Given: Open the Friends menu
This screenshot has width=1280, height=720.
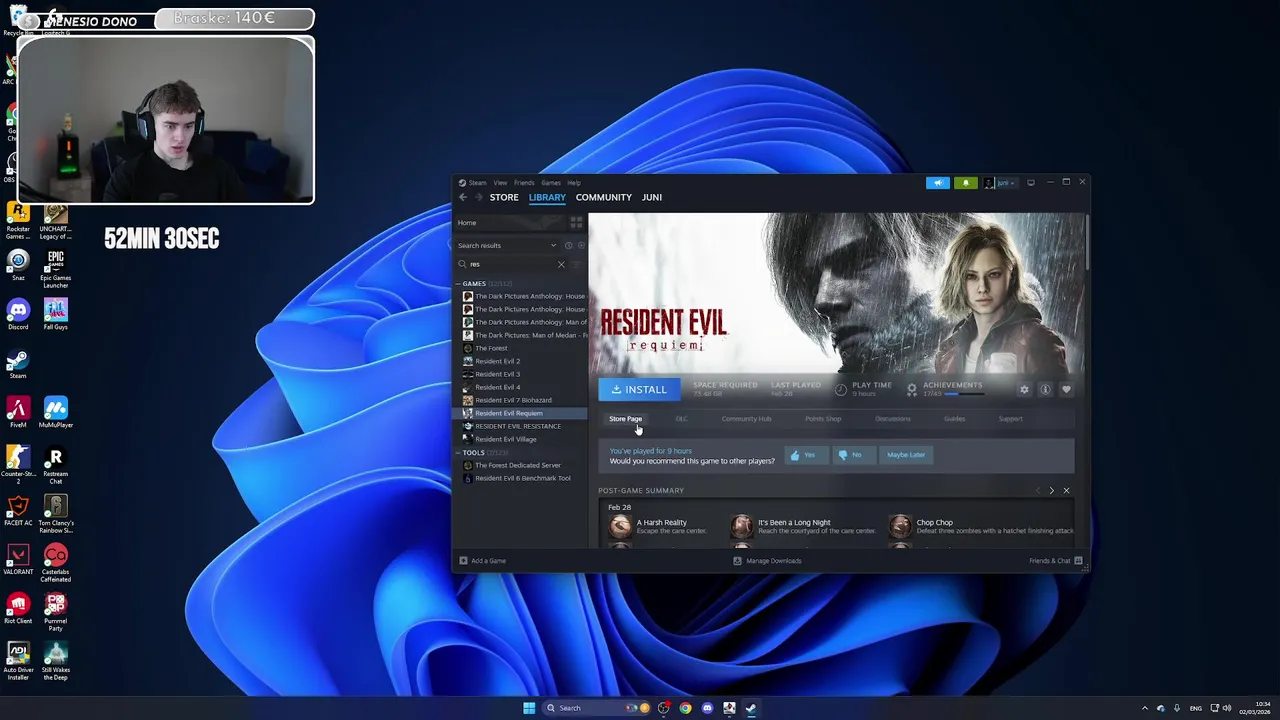Looking at the screenshot, I should pos(524,183).
